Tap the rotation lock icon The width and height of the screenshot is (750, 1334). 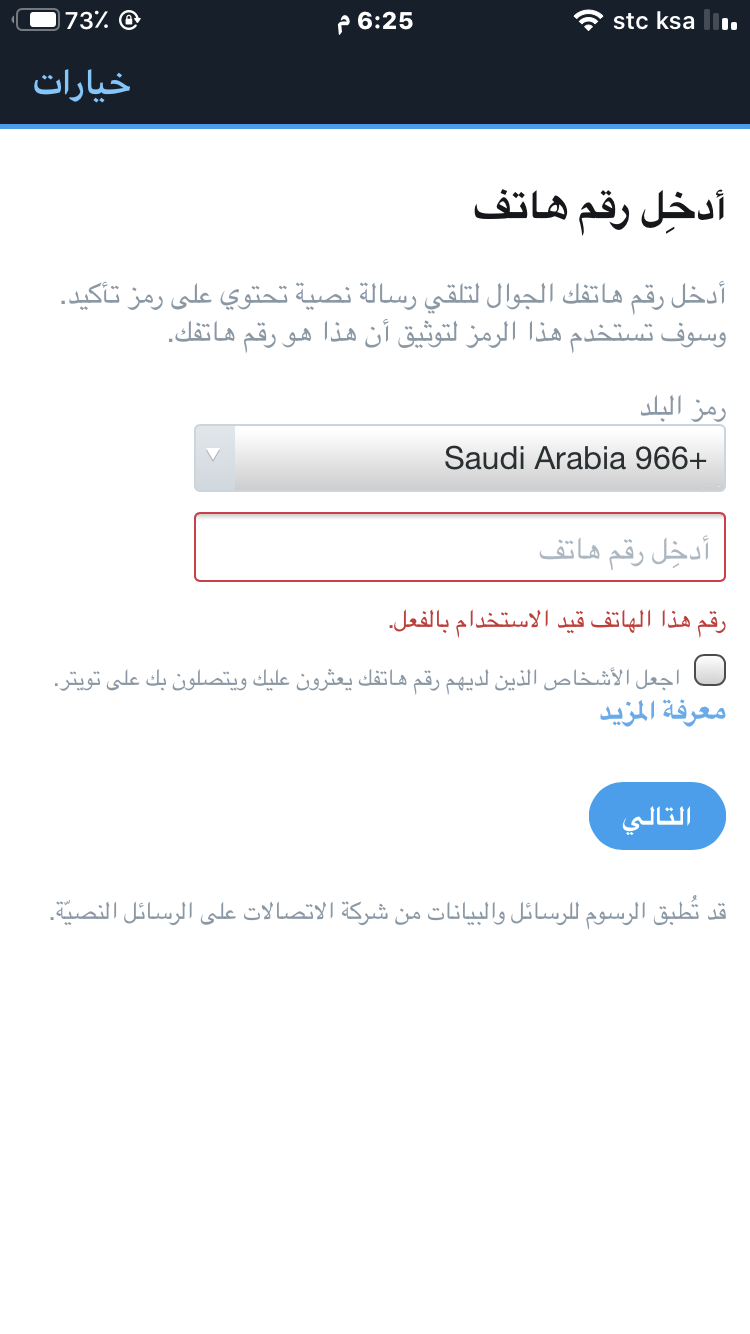[x=129, y=20]
